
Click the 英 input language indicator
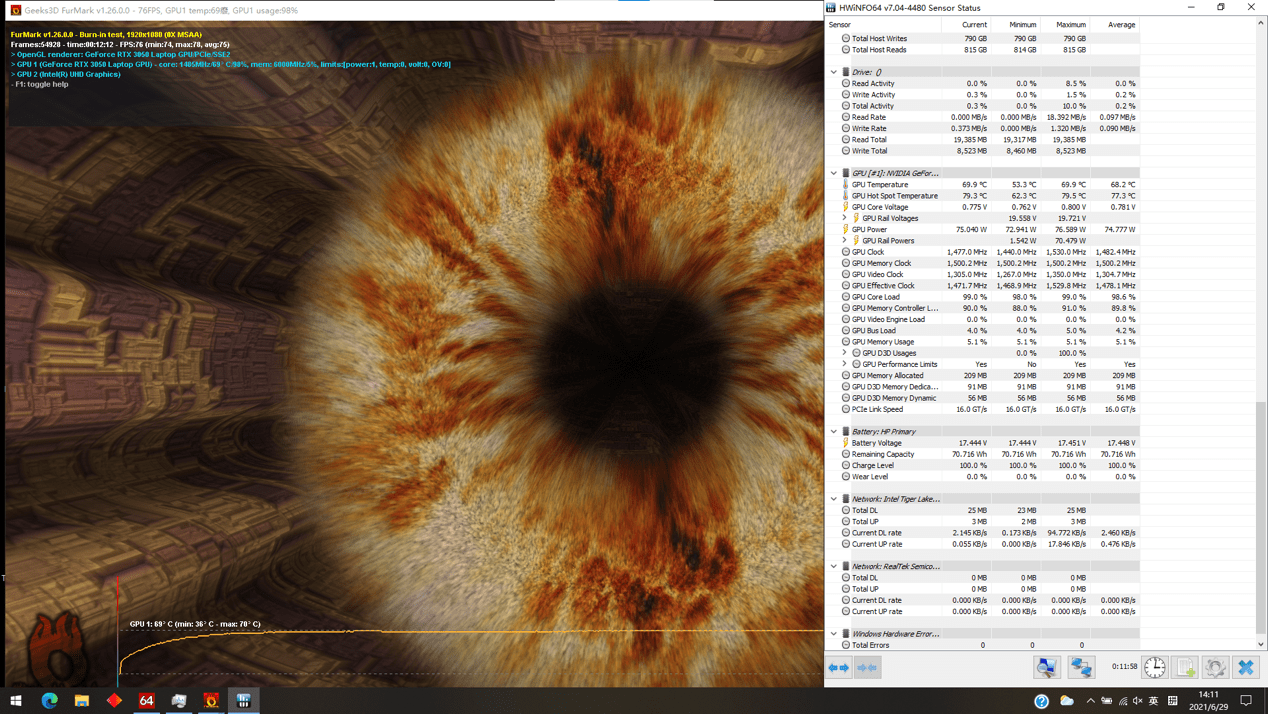pos(1154,701)
